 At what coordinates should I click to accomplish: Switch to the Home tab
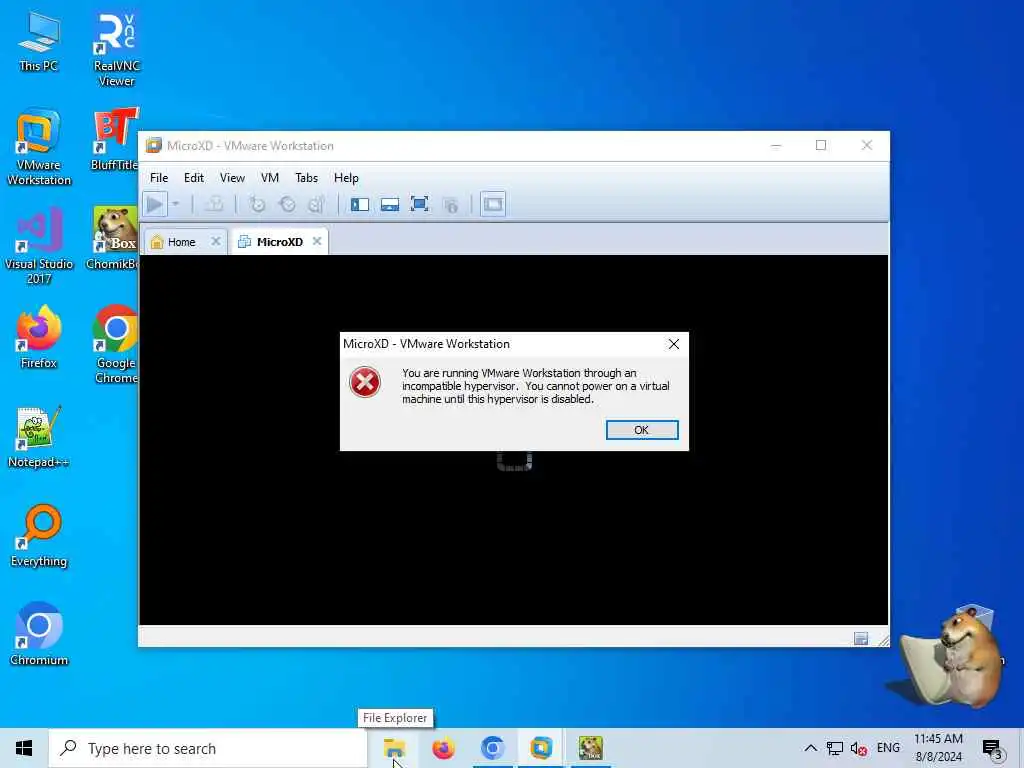182,242
